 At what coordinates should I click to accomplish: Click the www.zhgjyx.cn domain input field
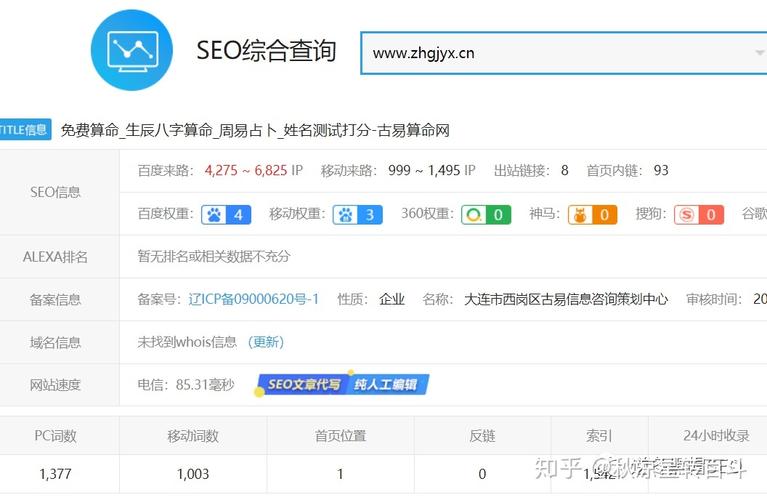tap(564, 53)
